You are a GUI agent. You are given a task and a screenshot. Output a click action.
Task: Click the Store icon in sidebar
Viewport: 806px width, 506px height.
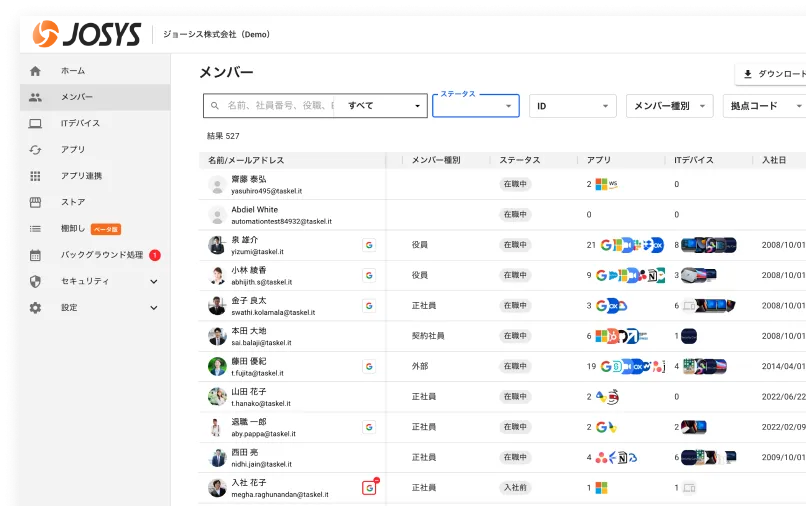(x=35, y=202)
